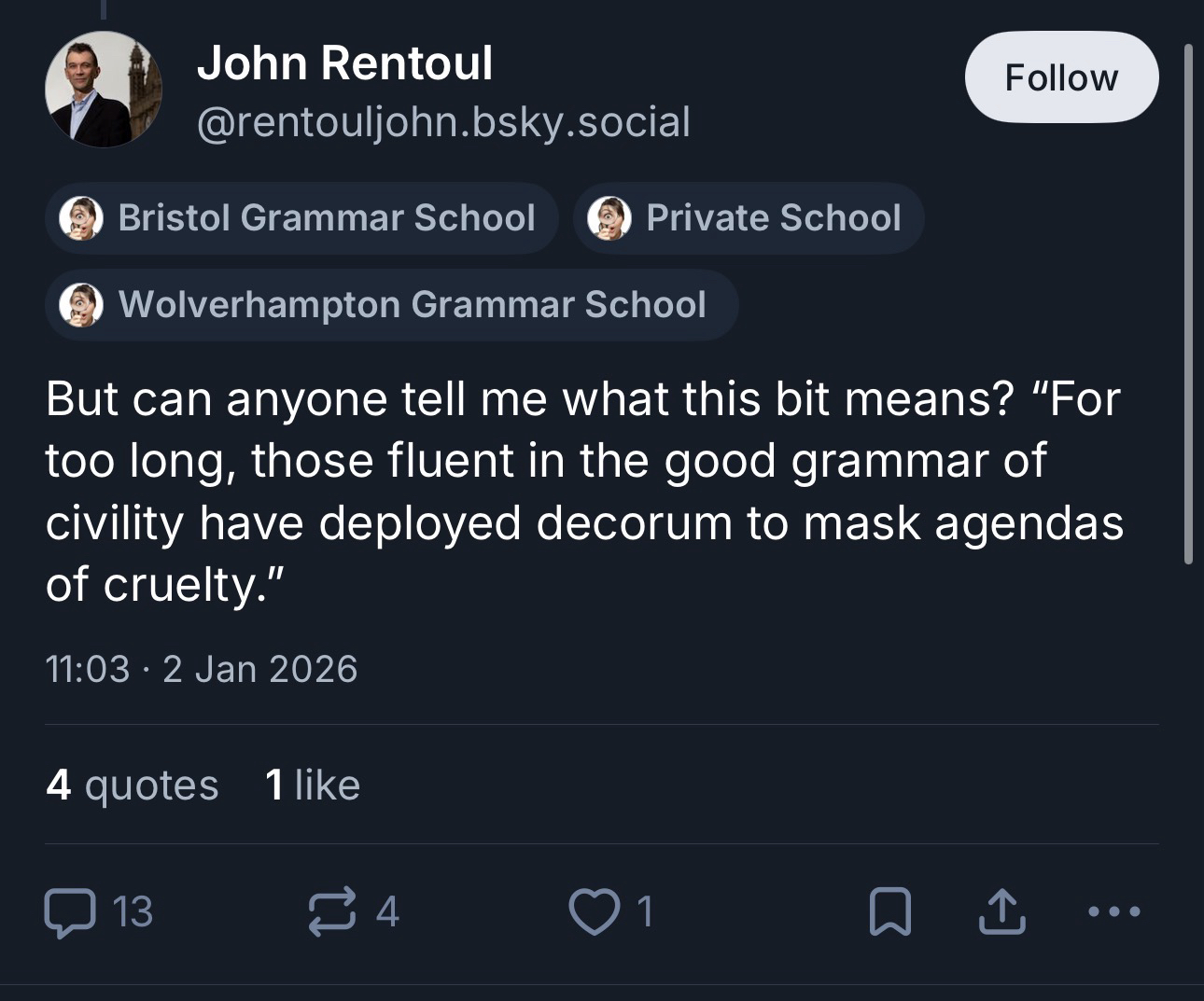Open the Bristol Grammar School label text
1204x1001 pixels.
327,218
